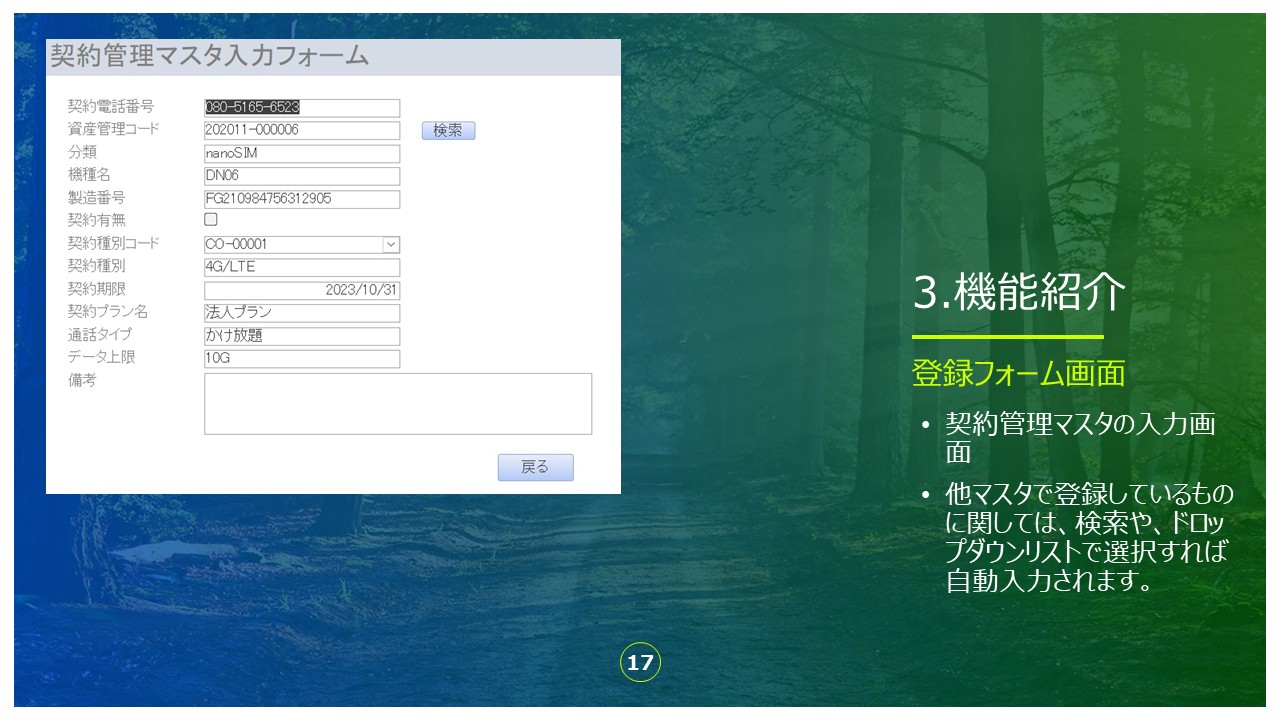This screenshot has height=720, width=1280.
Task: Toggle the 契約有無 checkbox
Action: pos(211,220)
